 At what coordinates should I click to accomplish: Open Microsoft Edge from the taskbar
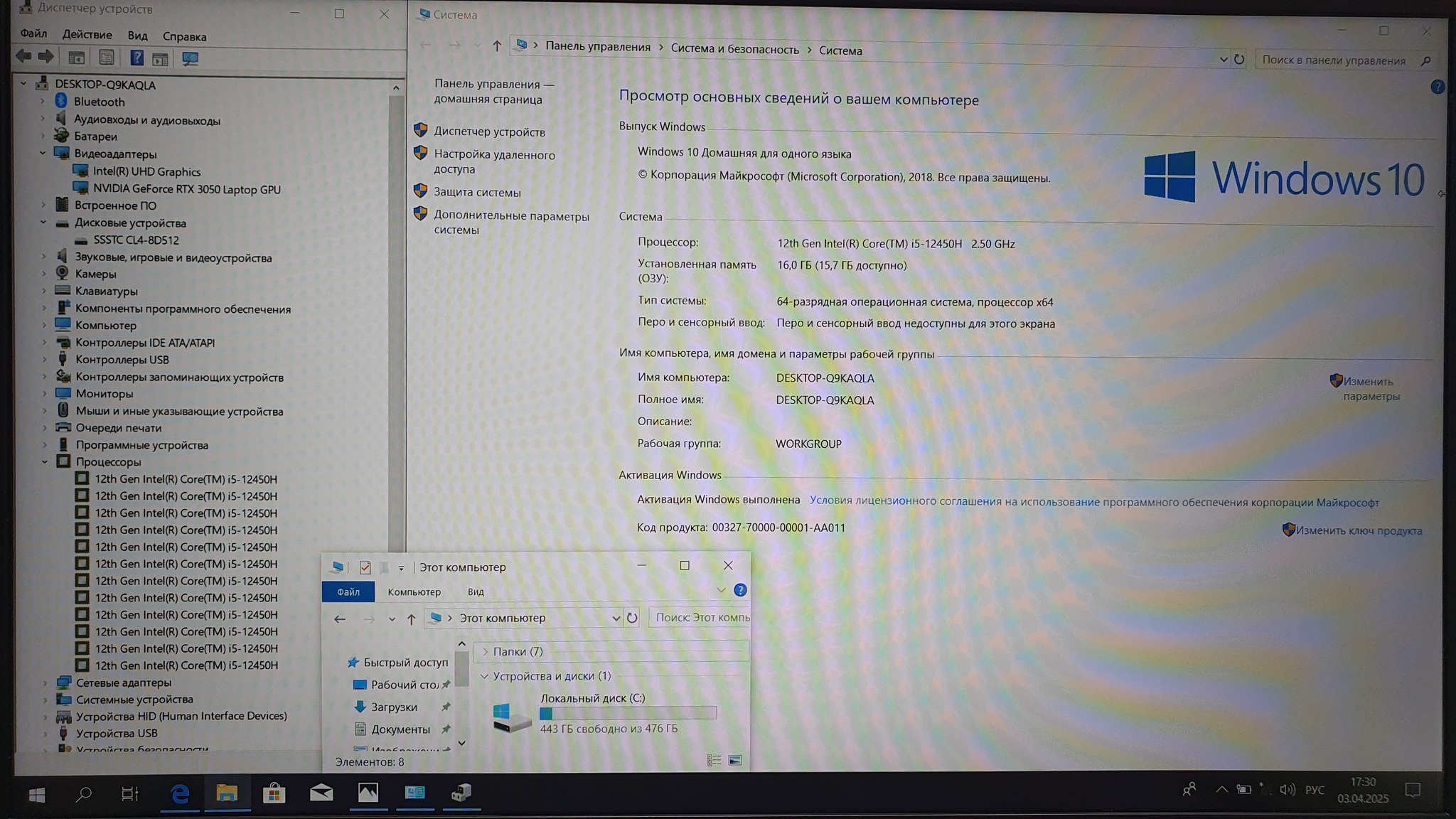pyautogui.click(x=180, y=793)
